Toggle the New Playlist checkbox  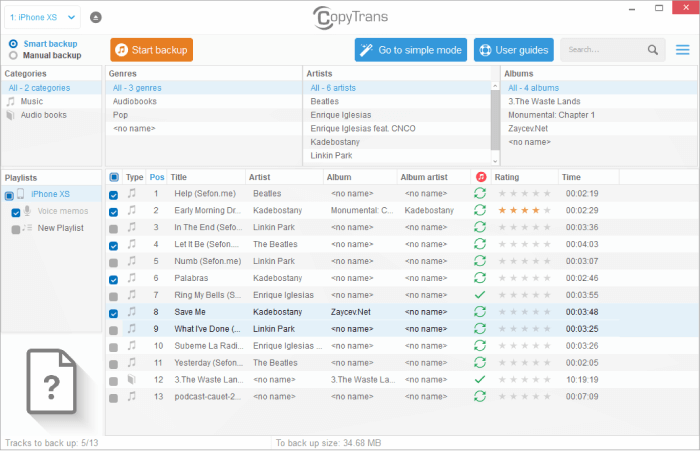point(16,230)
